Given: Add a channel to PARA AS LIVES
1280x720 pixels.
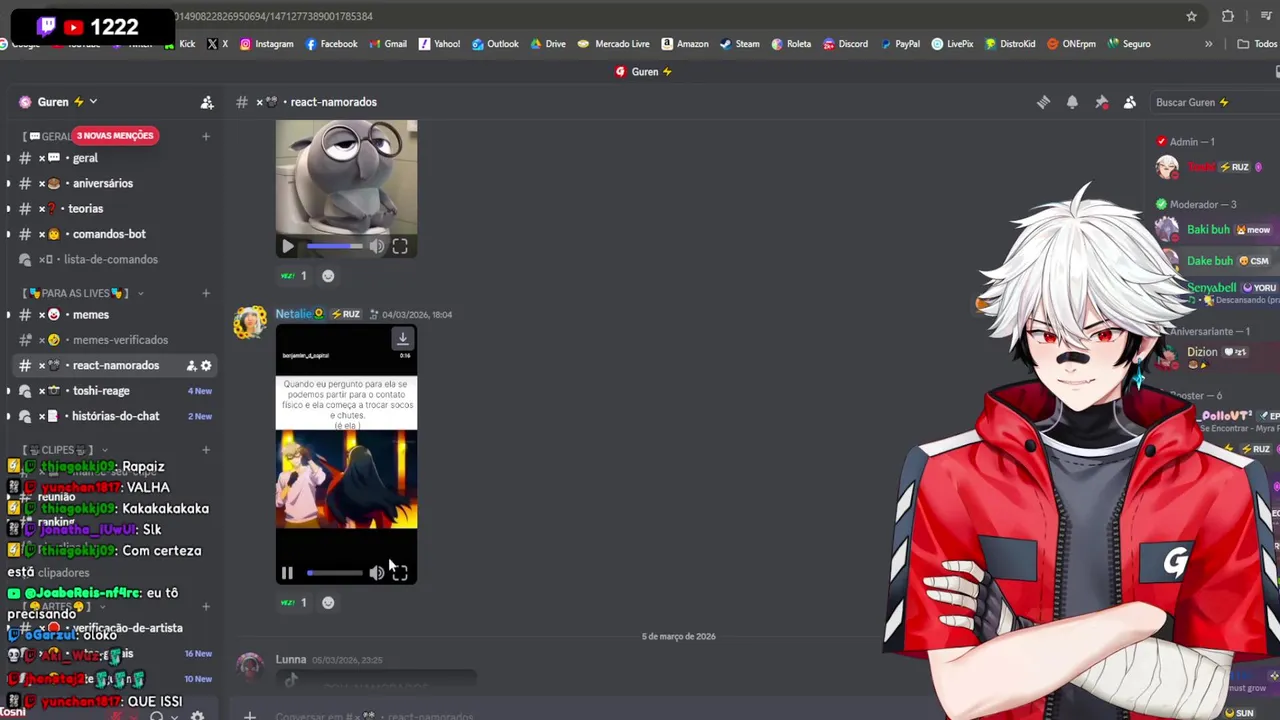Looking at the screenshot, I should [206, 293].
